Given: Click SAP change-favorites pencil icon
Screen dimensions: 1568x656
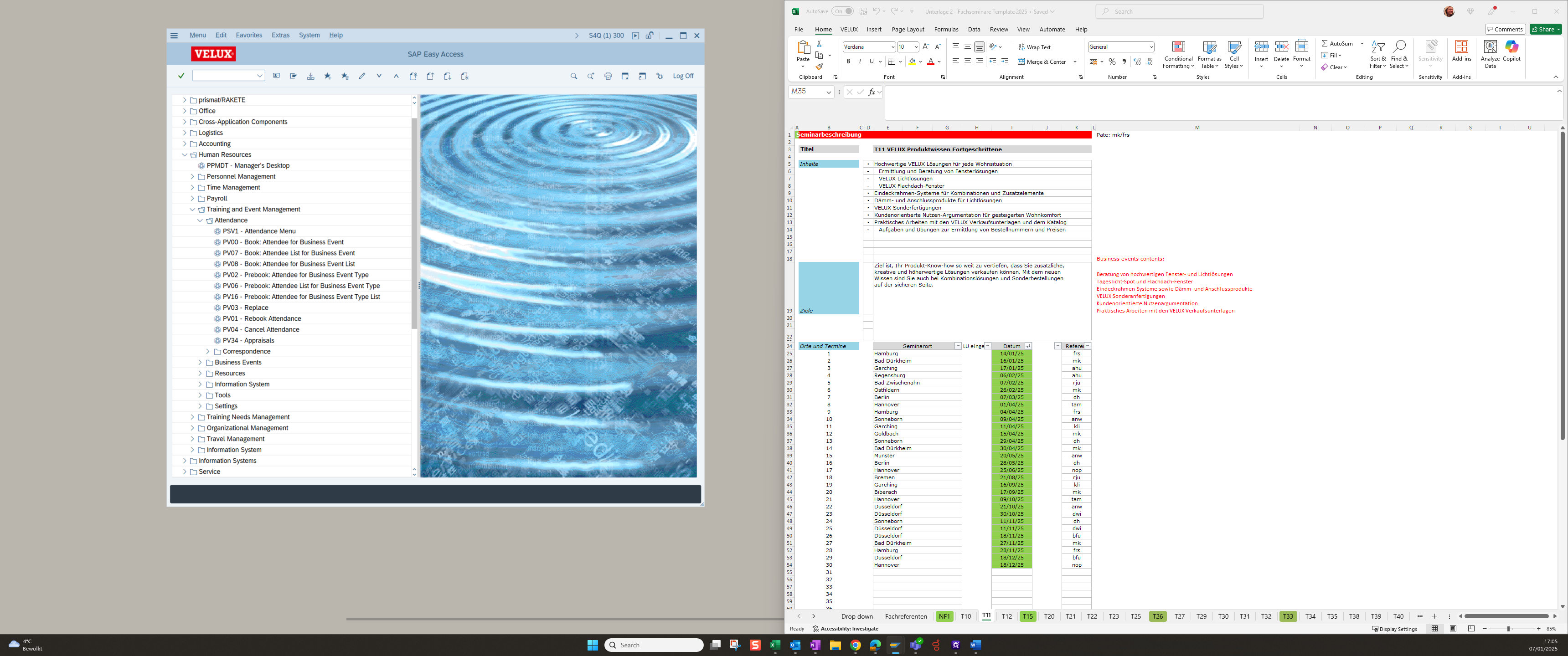Looking at the screenshot, I should [x=361, y=76].
